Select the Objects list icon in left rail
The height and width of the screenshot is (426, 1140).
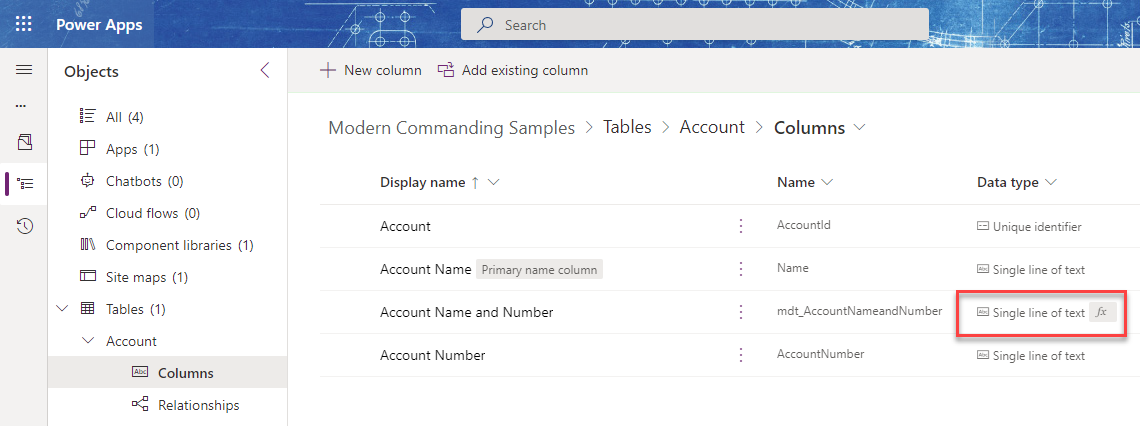[x=25, y=184]
